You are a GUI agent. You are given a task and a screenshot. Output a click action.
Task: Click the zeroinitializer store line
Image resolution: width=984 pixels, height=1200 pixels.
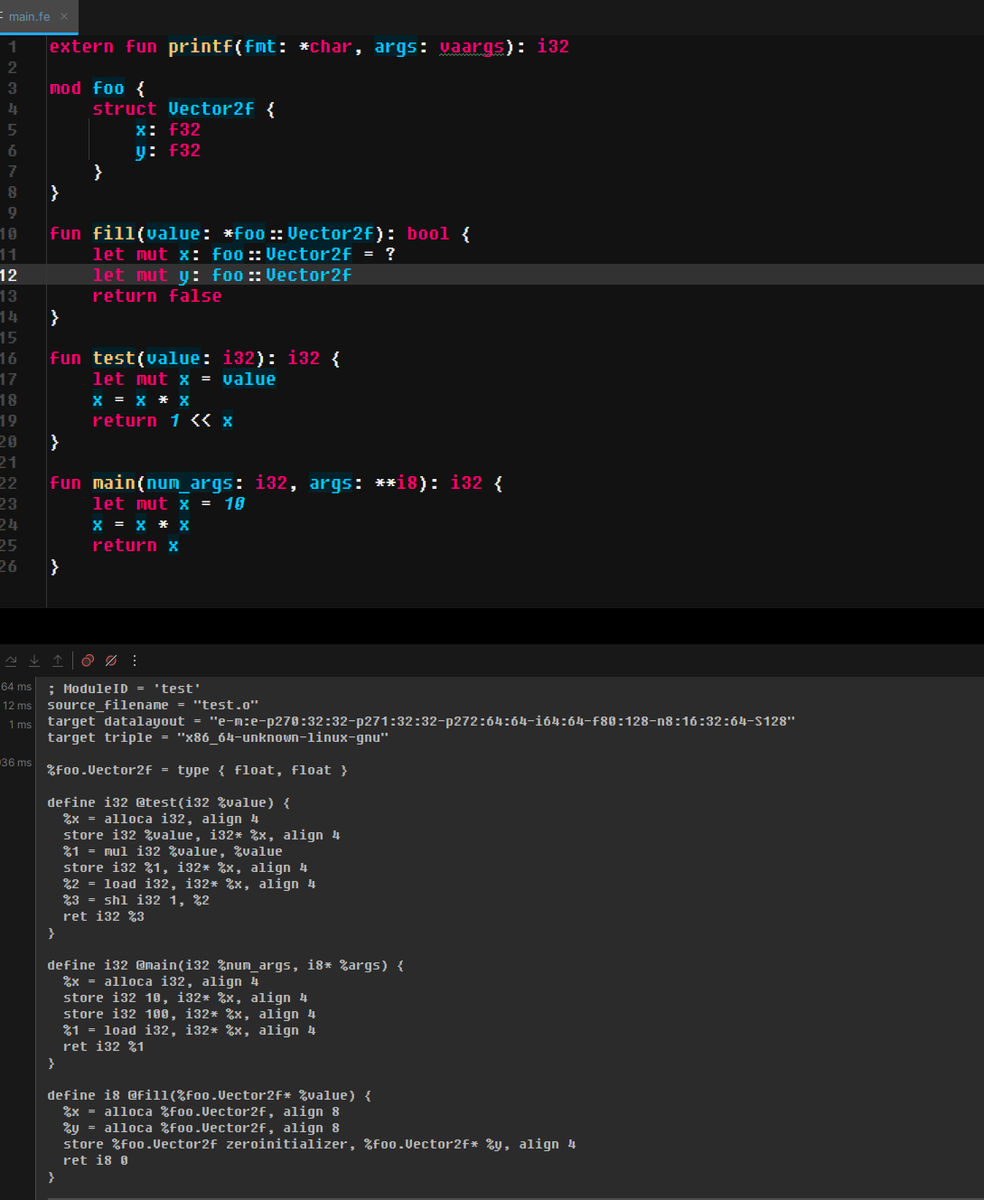pyautogui.click(x=320, y=1144)
